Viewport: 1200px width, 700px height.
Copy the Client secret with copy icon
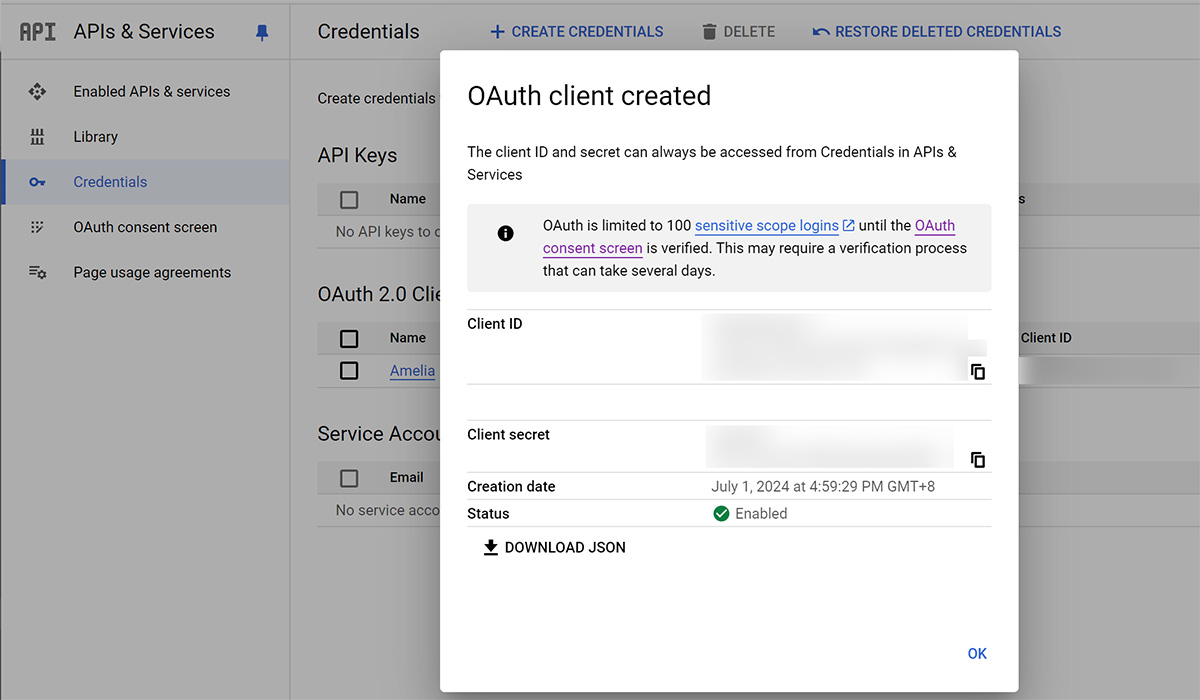977,460
